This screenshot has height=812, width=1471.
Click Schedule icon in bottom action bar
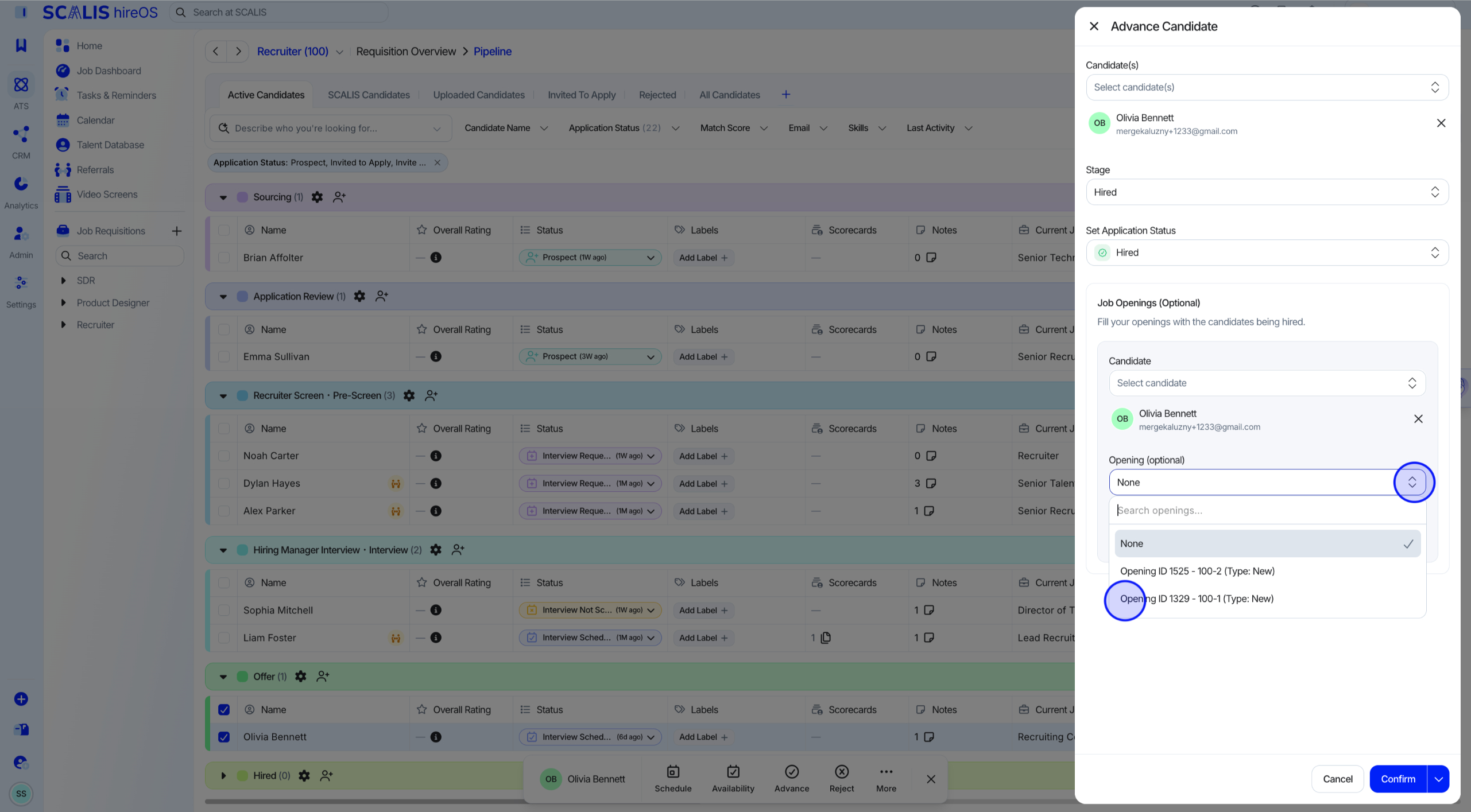(673, 772)
